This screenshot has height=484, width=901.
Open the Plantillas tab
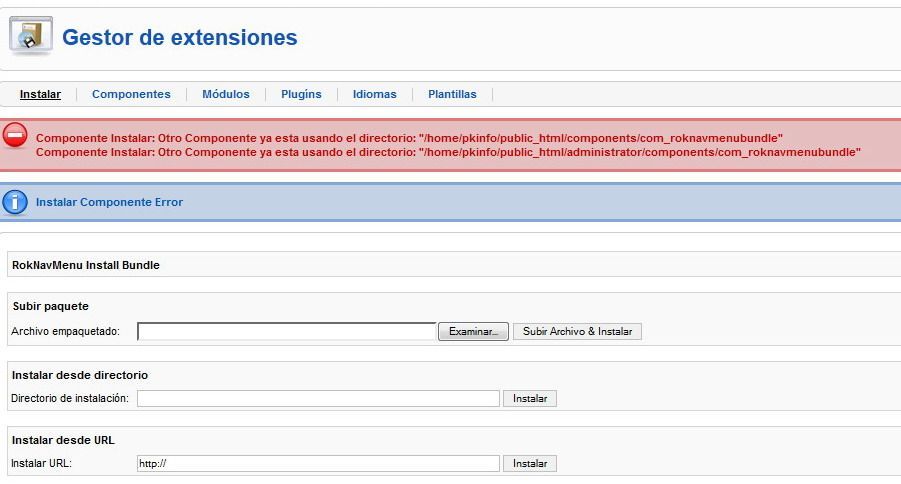coord(452,94)
